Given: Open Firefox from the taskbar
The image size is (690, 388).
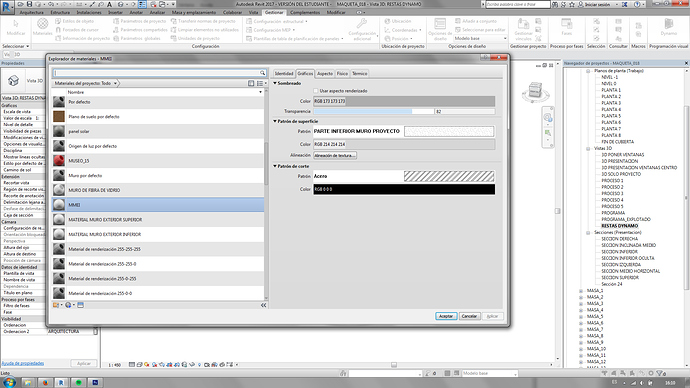Looking at the screenshot, I should point(45,382).
